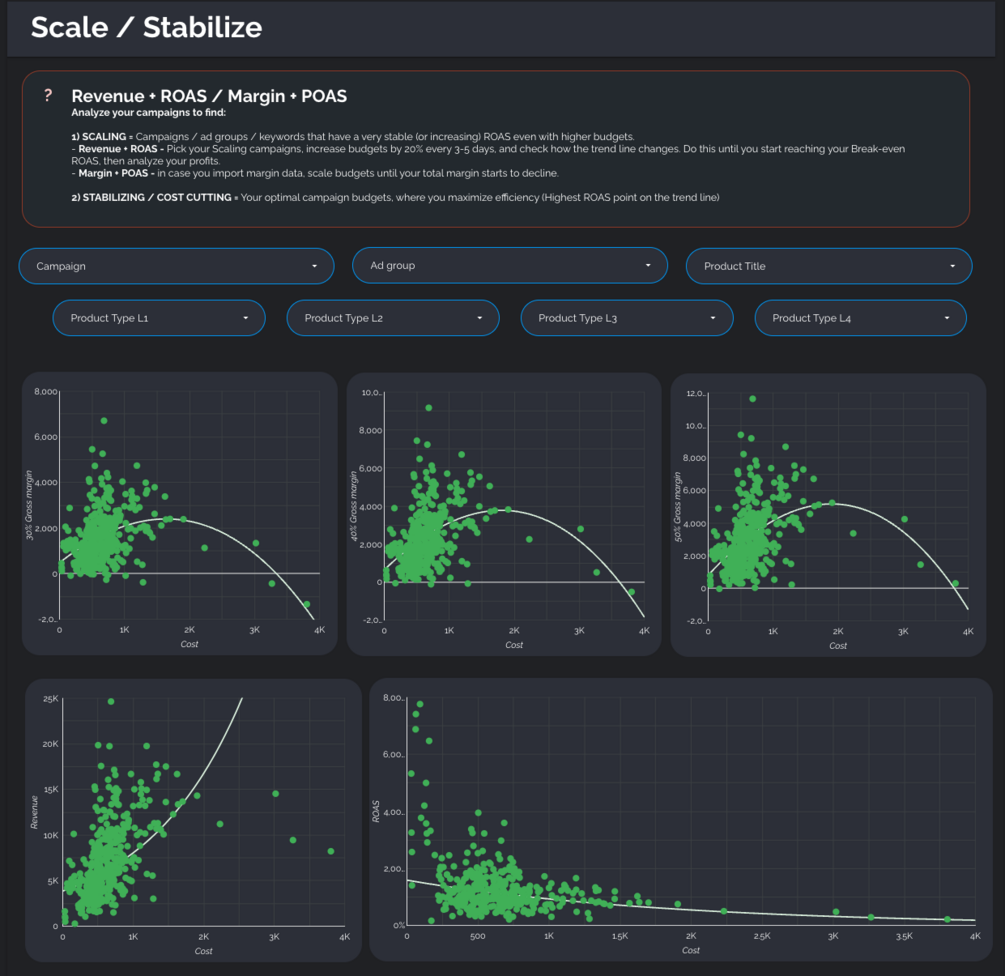Expand the Product Type L2 dropdown
Screen dimensions: 1005x976
click(393, 318)
